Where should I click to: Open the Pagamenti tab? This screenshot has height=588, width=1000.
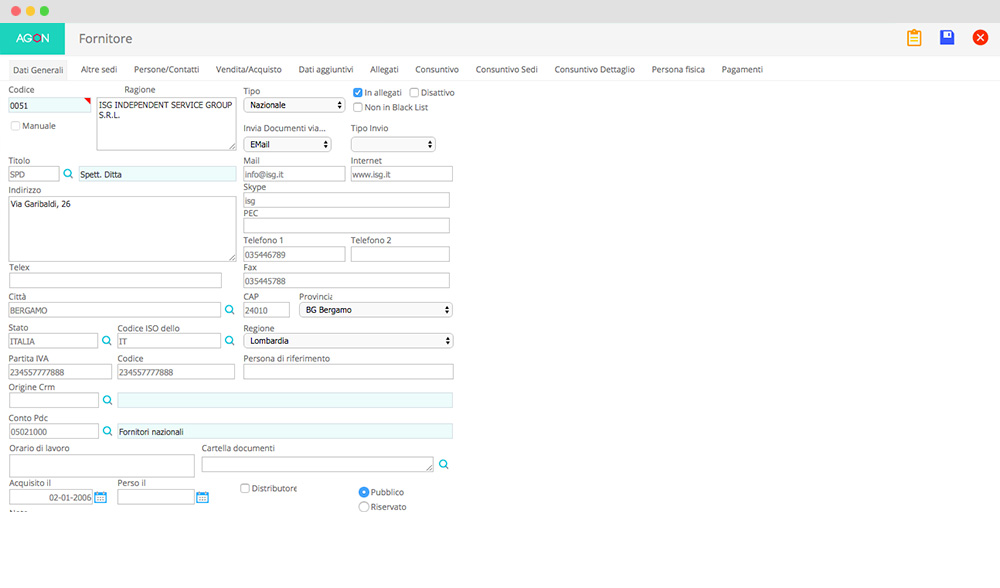742,69
